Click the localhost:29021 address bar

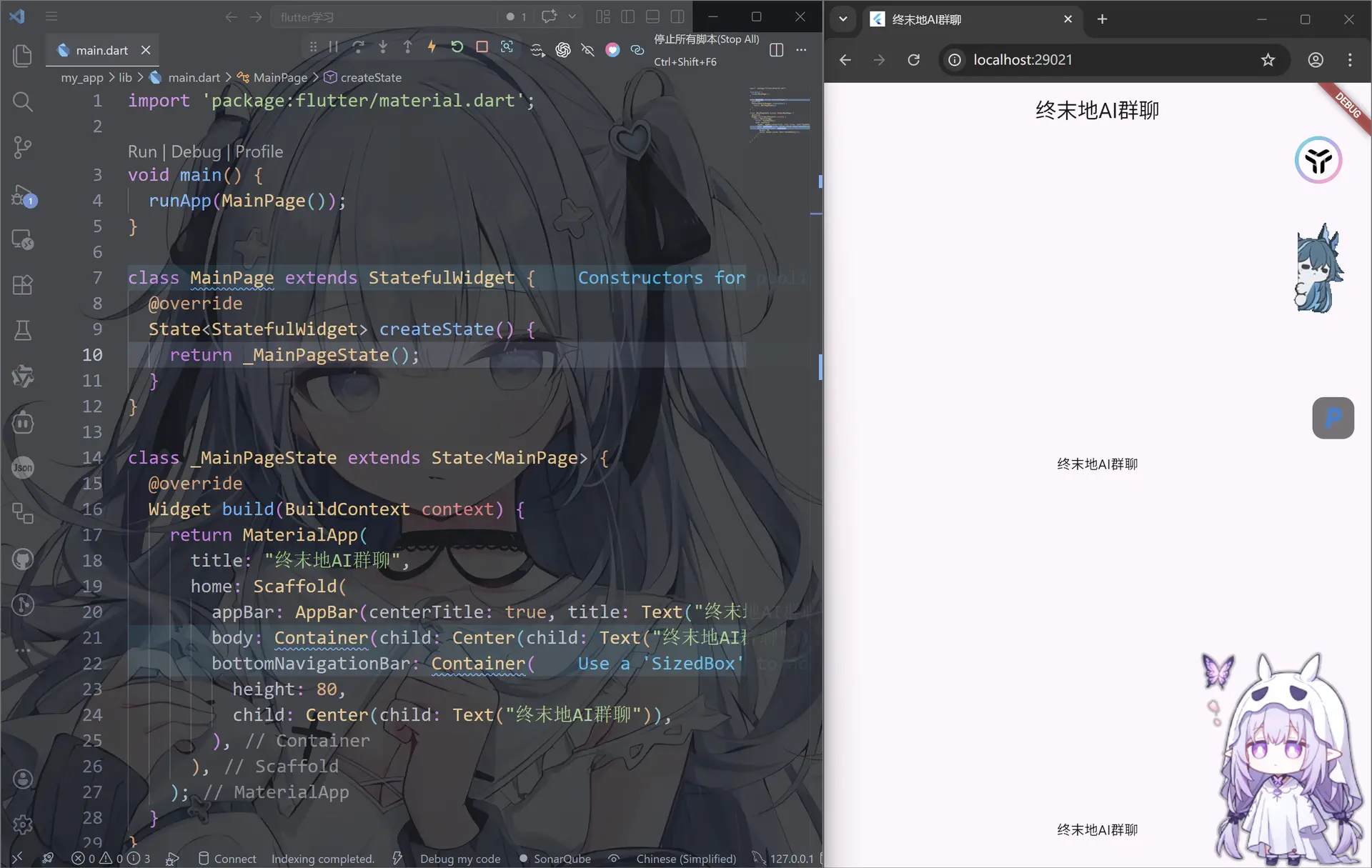coord(1115,60)
